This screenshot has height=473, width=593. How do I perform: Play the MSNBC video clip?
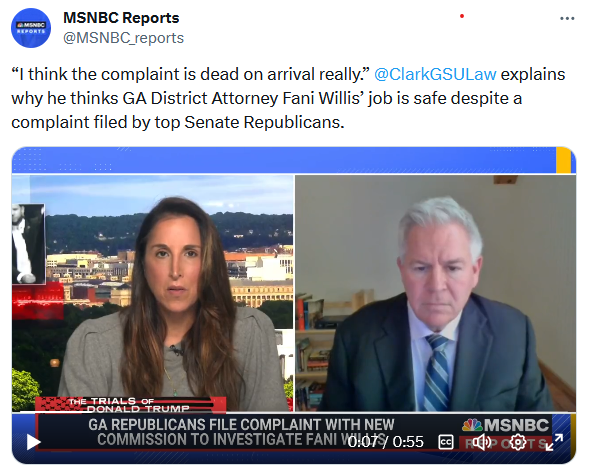click(x=33, y=442)
